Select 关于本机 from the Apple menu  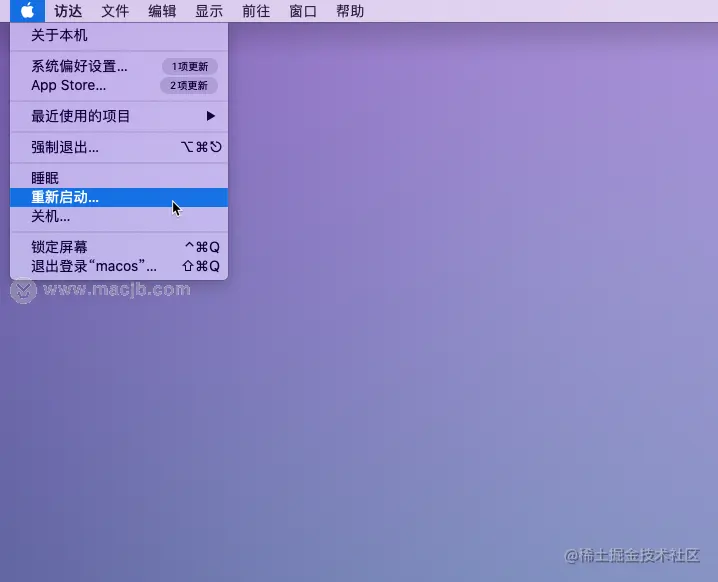pos(119,35)
